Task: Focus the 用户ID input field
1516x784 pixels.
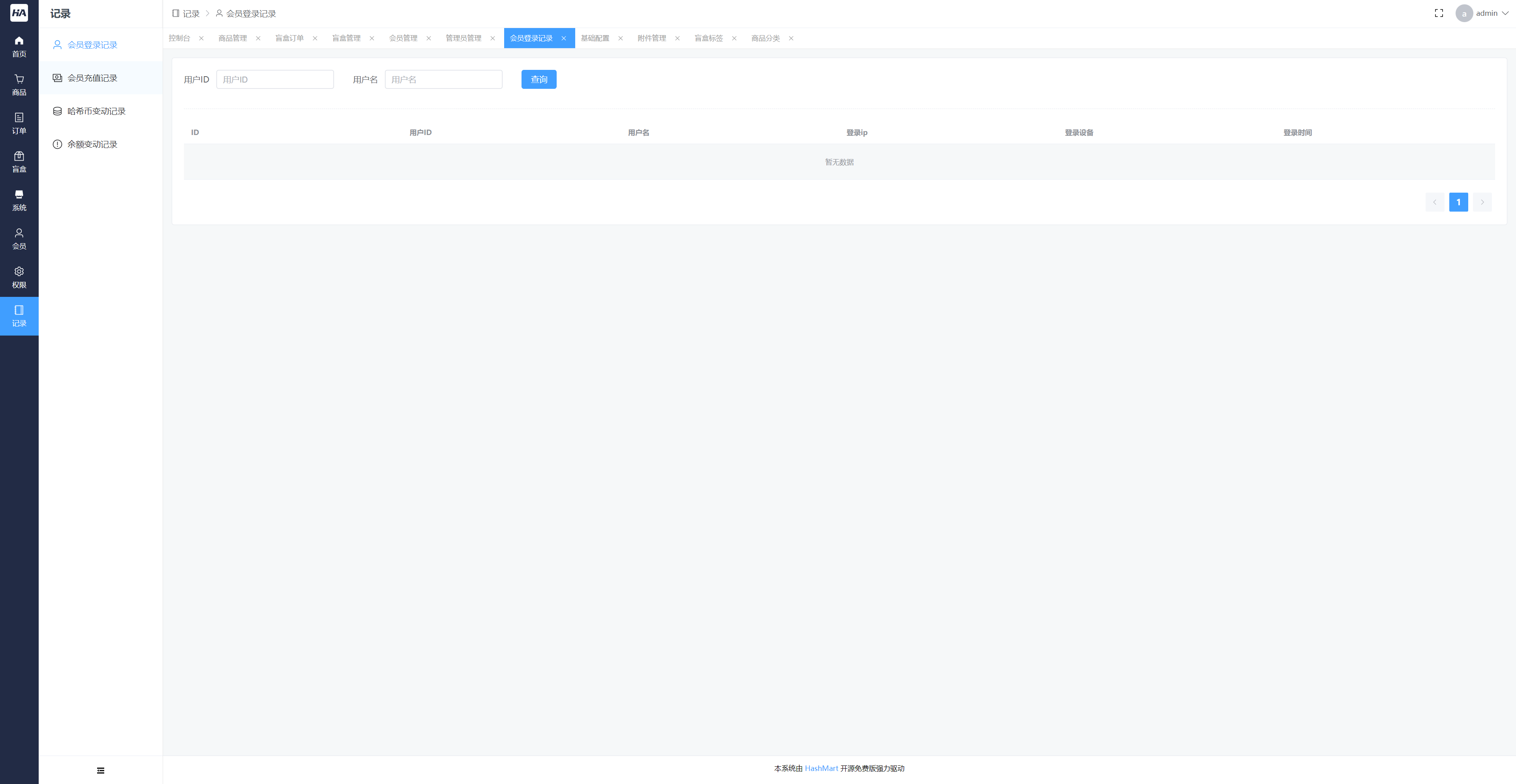Action: click(275, 79)
